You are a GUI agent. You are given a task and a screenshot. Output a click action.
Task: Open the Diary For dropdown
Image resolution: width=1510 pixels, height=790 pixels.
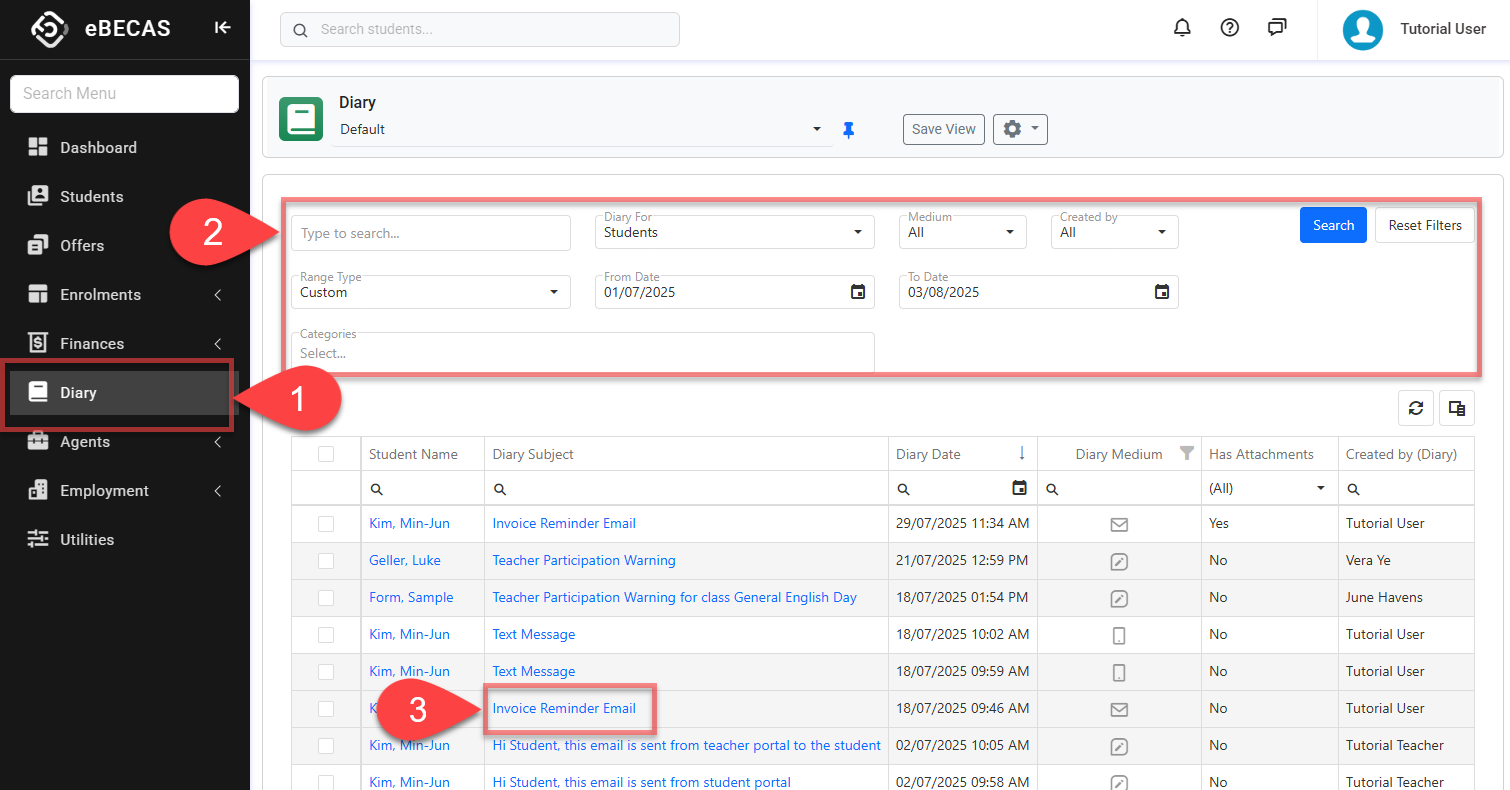point(735,232)
